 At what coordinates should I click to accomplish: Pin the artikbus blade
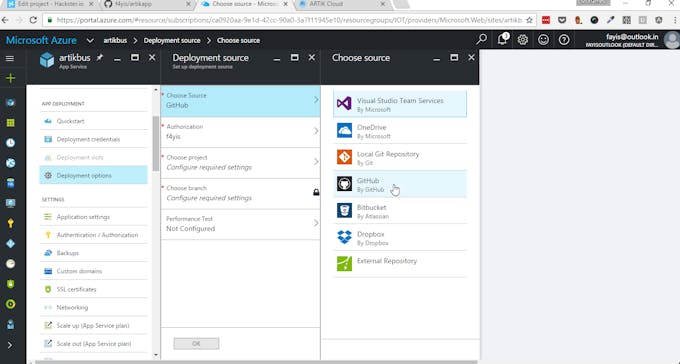tap(100, 57)
